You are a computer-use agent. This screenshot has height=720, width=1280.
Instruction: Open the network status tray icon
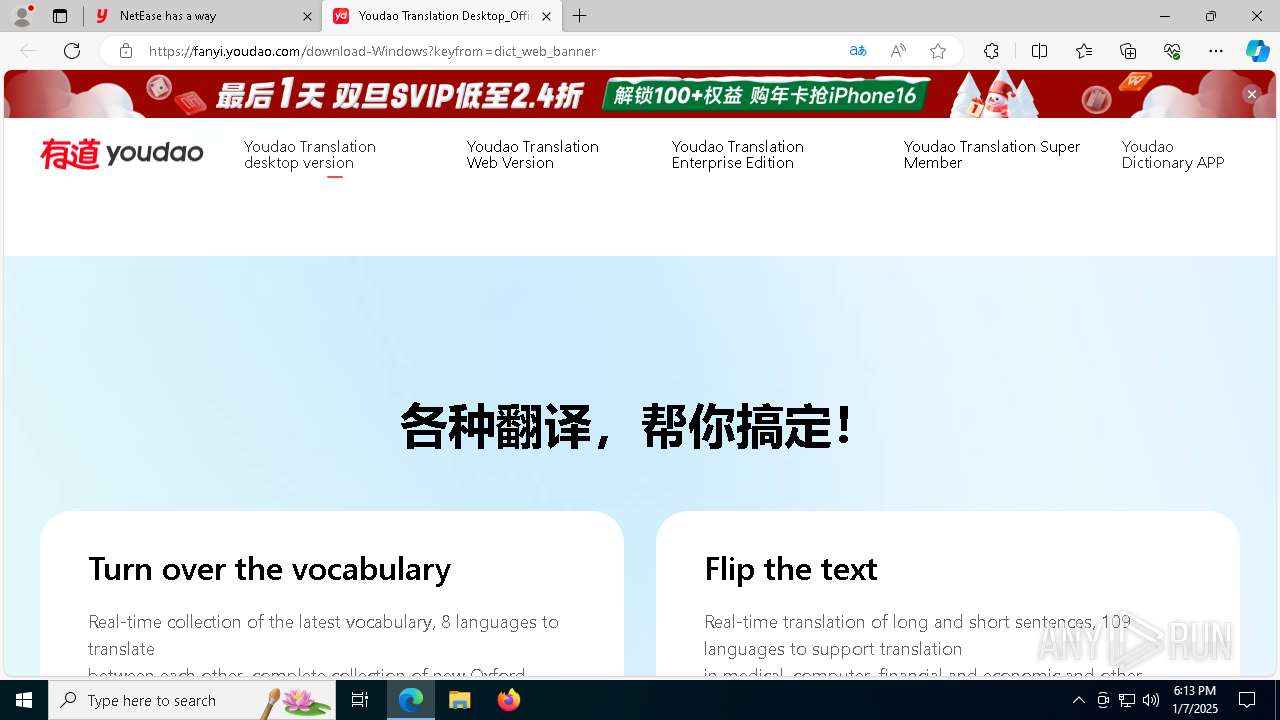click(1127, 700)
